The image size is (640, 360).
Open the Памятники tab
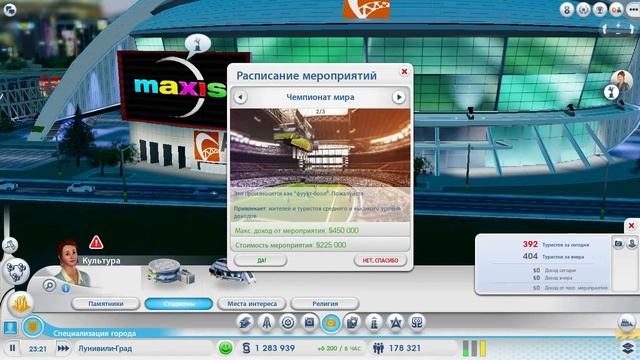pyautogui.click(x=106, y=304)
